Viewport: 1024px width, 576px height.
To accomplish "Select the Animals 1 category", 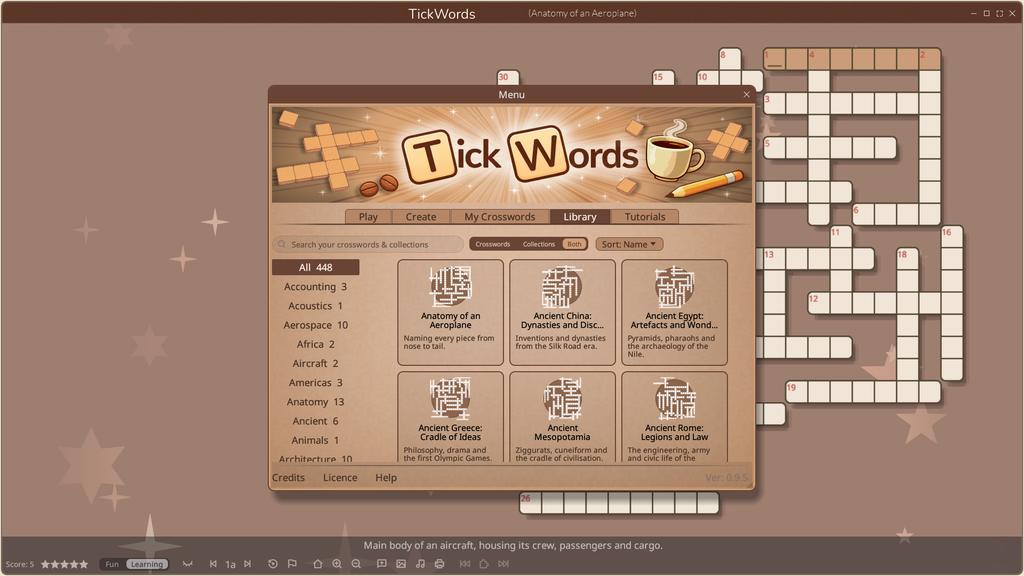I will pos(315,440).
